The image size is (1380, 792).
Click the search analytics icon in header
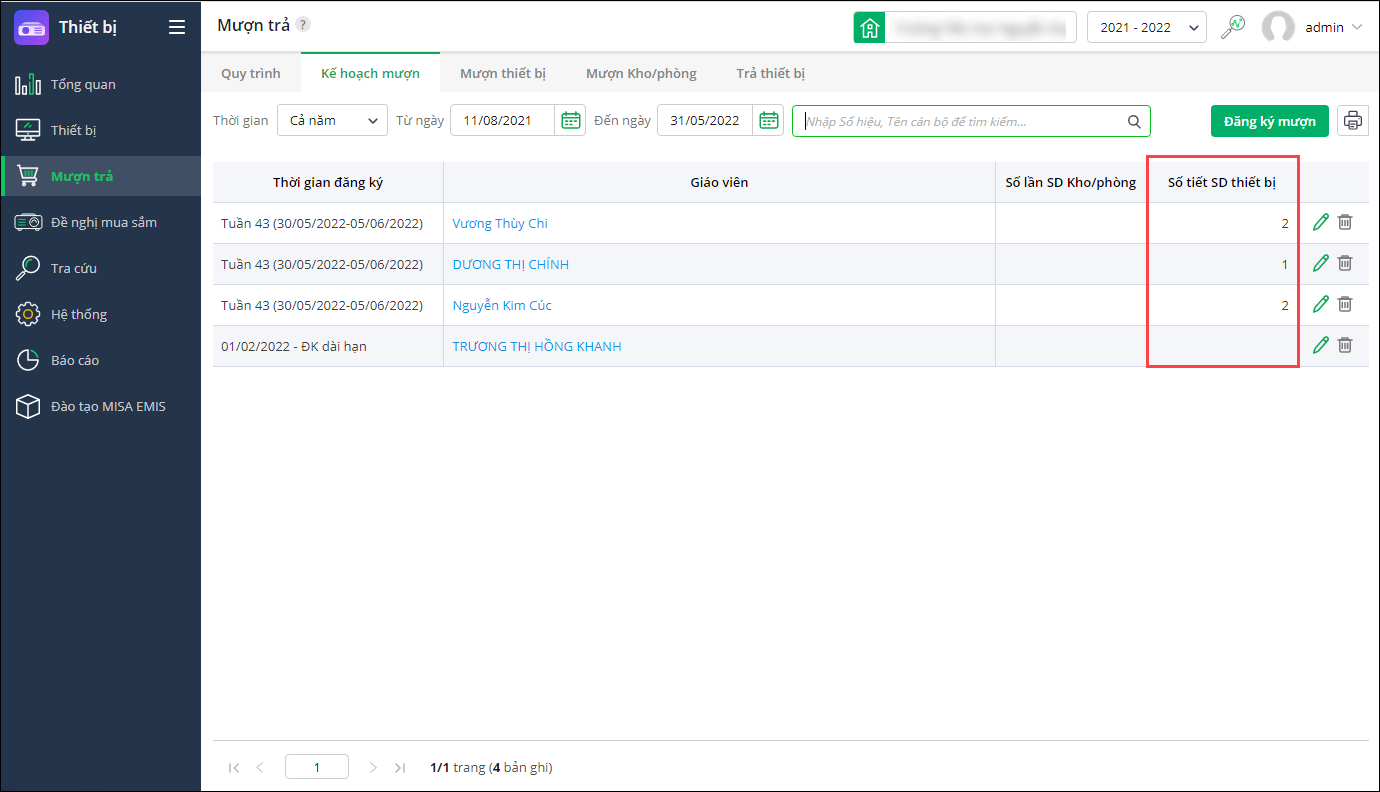[1234, 27]
